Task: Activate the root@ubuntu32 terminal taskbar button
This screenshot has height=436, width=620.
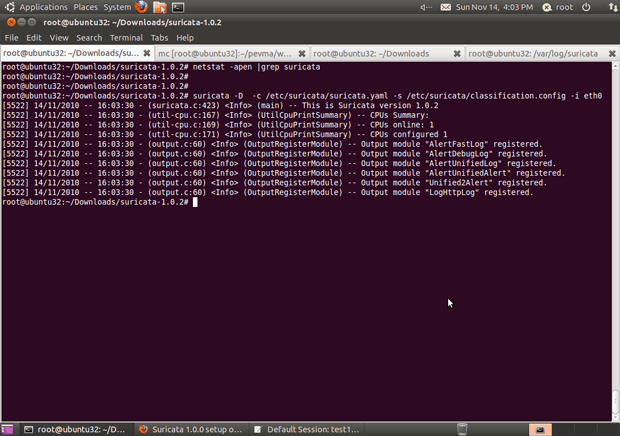Action: [x=74, y=429]
